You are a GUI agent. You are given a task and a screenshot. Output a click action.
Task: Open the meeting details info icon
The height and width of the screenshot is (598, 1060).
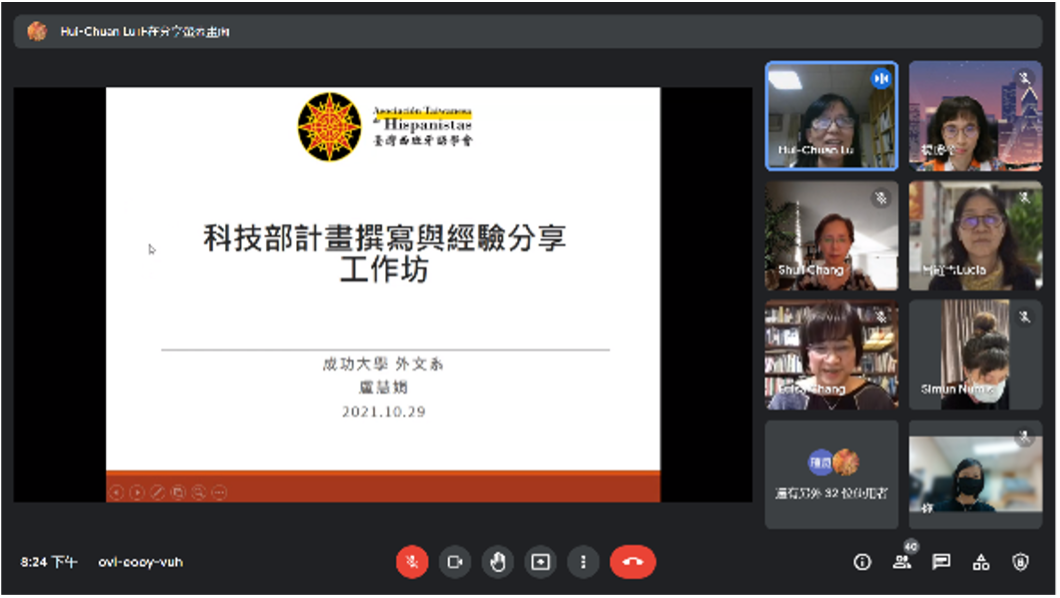862,562
